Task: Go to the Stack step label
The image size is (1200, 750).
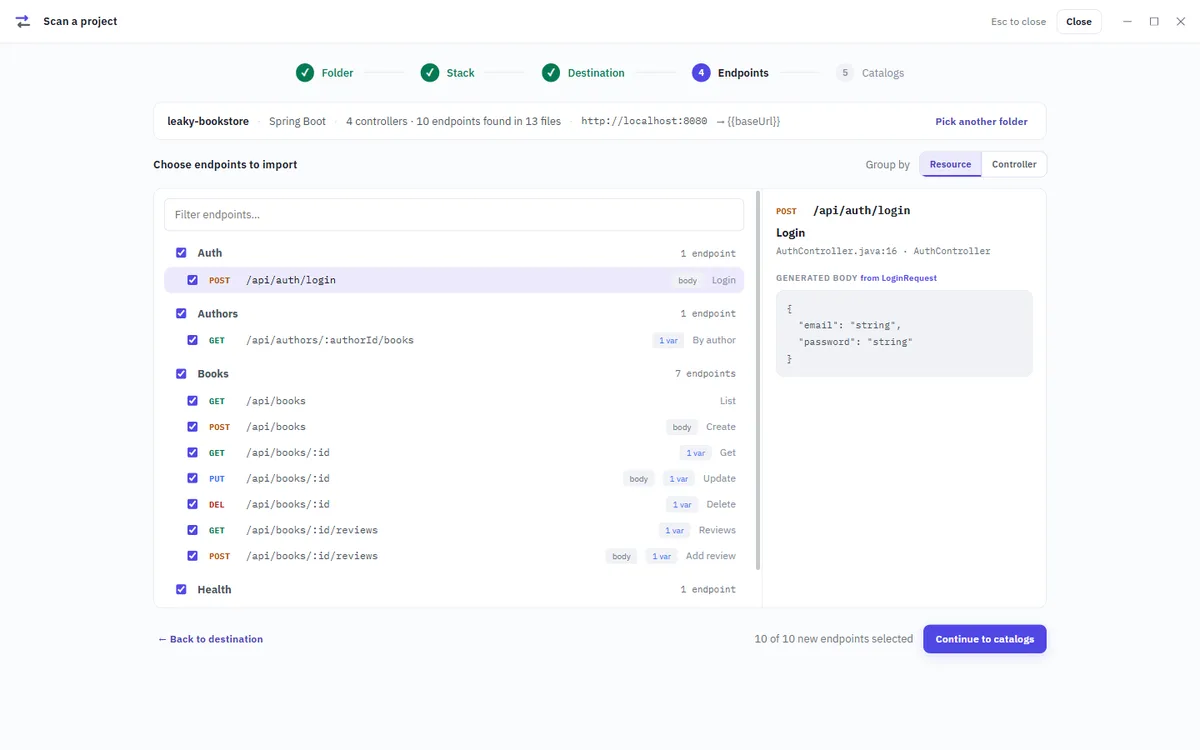Action: point(461,73)
